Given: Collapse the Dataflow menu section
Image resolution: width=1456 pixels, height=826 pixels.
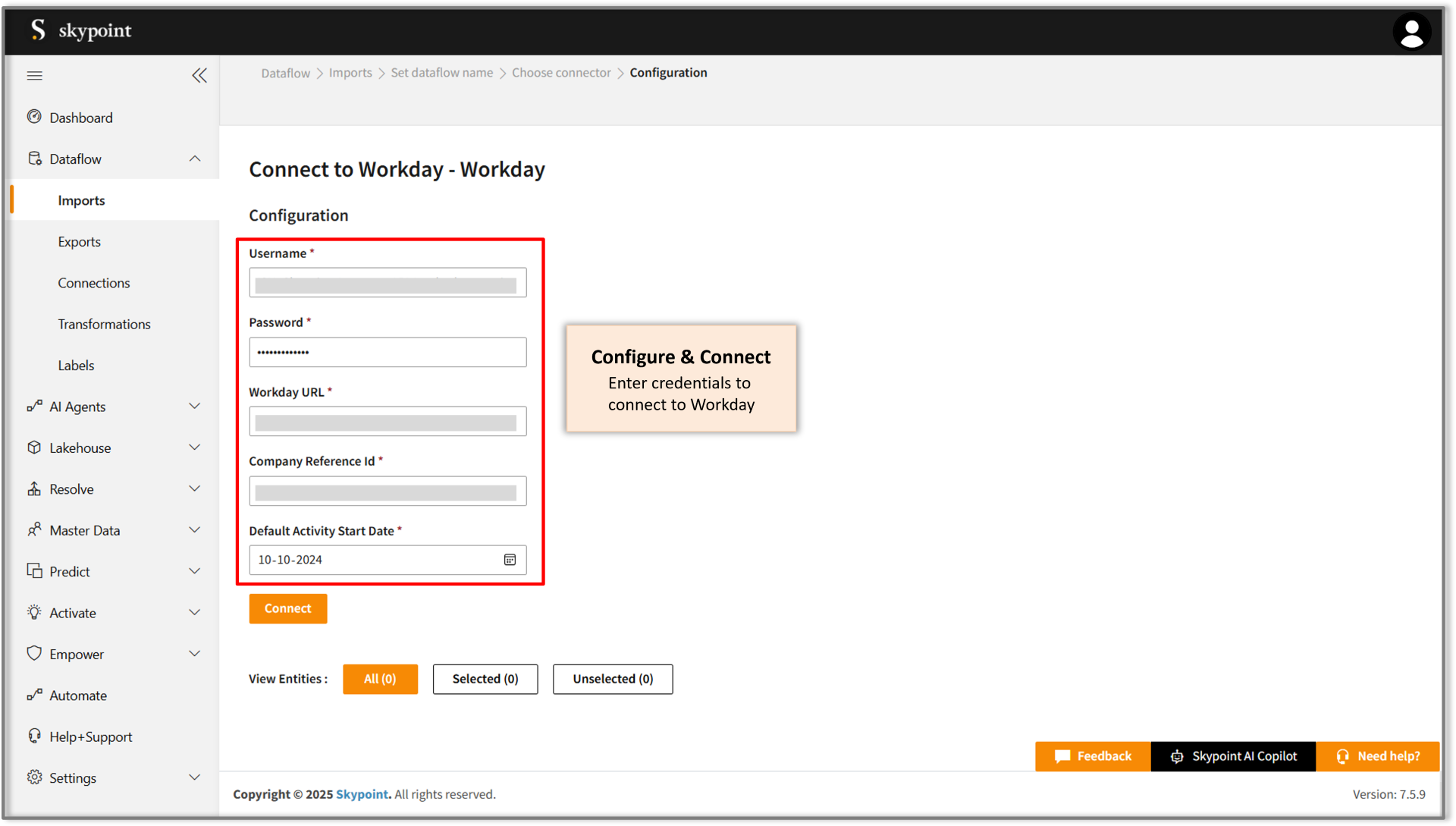Looking at the screenshot, I should coord(195,159).
